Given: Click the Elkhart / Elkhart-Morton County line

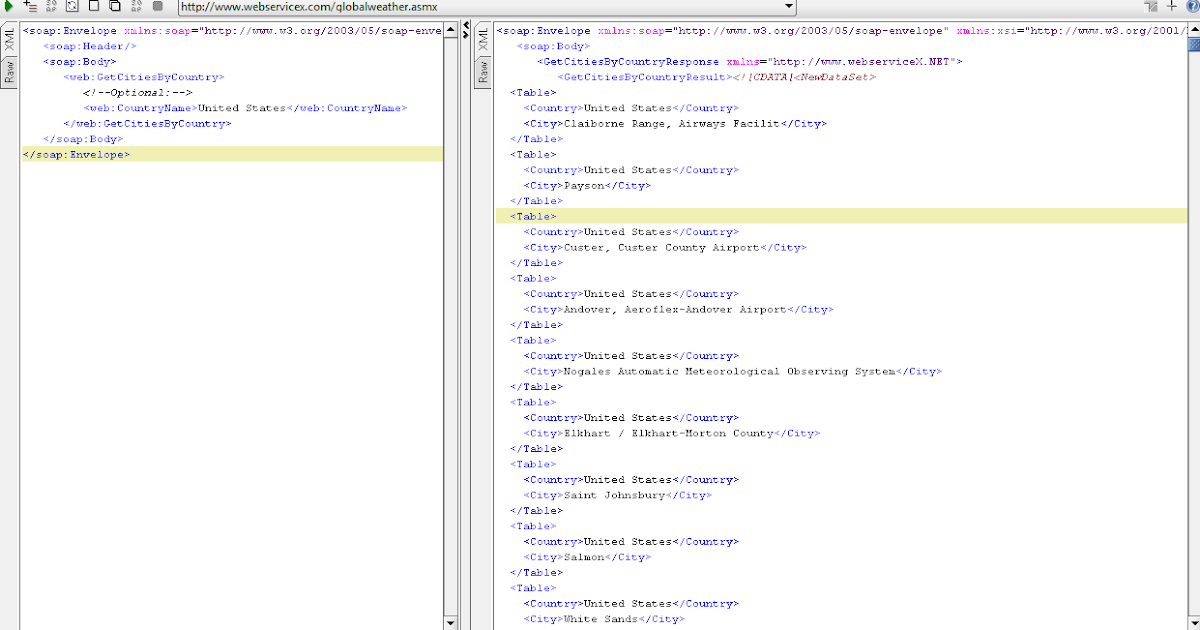Looking at the screenshot, I should pyautogui.click(x=671, y=433).
